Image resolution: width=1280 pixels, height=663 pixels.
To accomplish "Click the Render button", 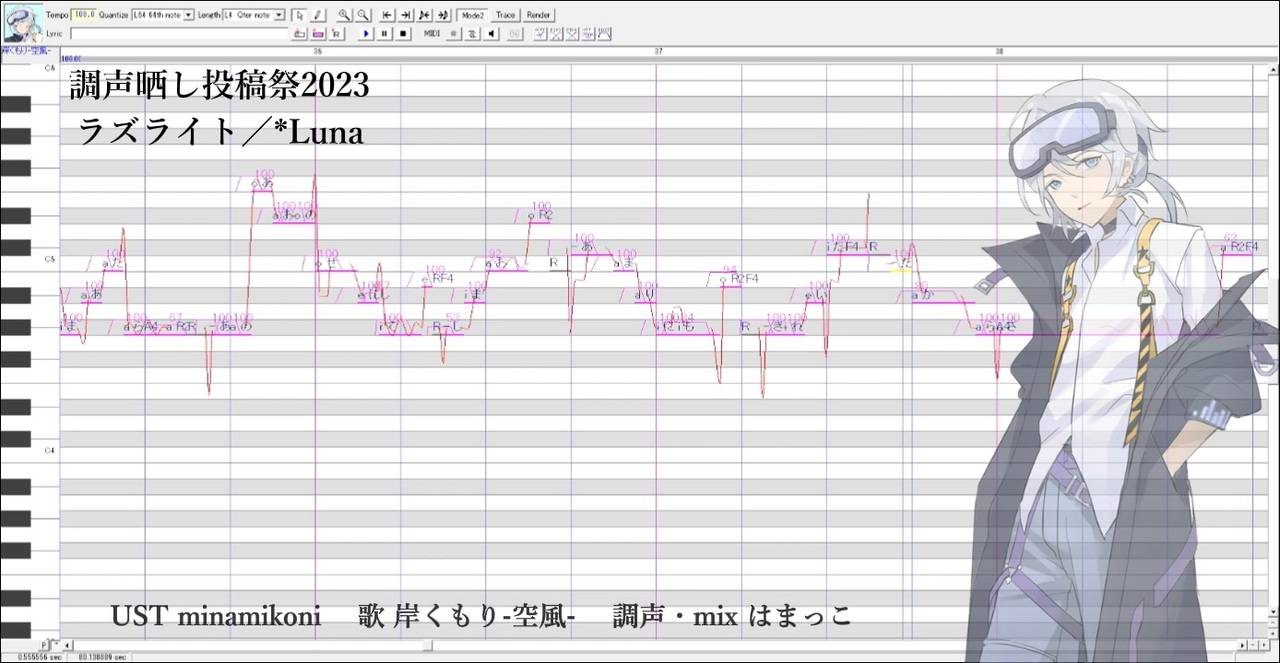I will (x=538, y=15).
